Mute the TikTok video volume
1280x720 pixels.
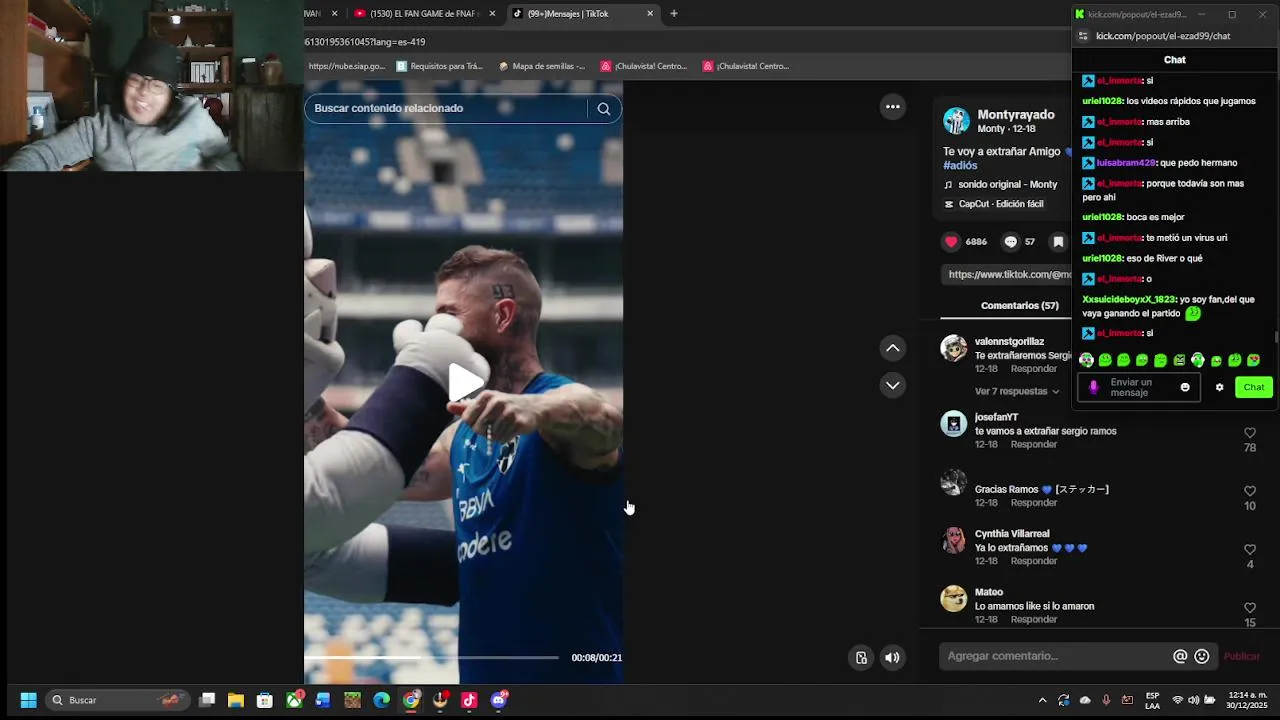(892, 657)
